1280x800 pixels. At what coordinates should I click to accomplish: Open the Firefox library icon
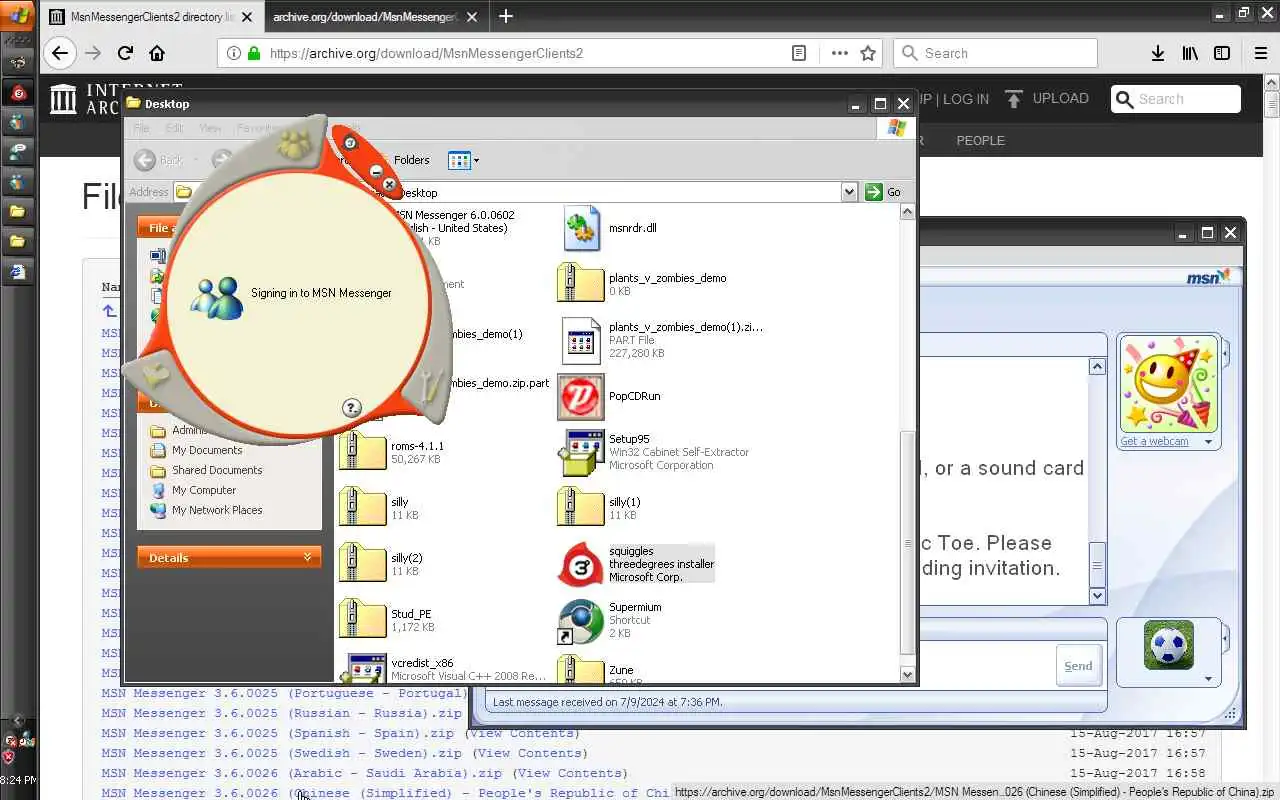pyautogui.click(x=1190, y=53)
